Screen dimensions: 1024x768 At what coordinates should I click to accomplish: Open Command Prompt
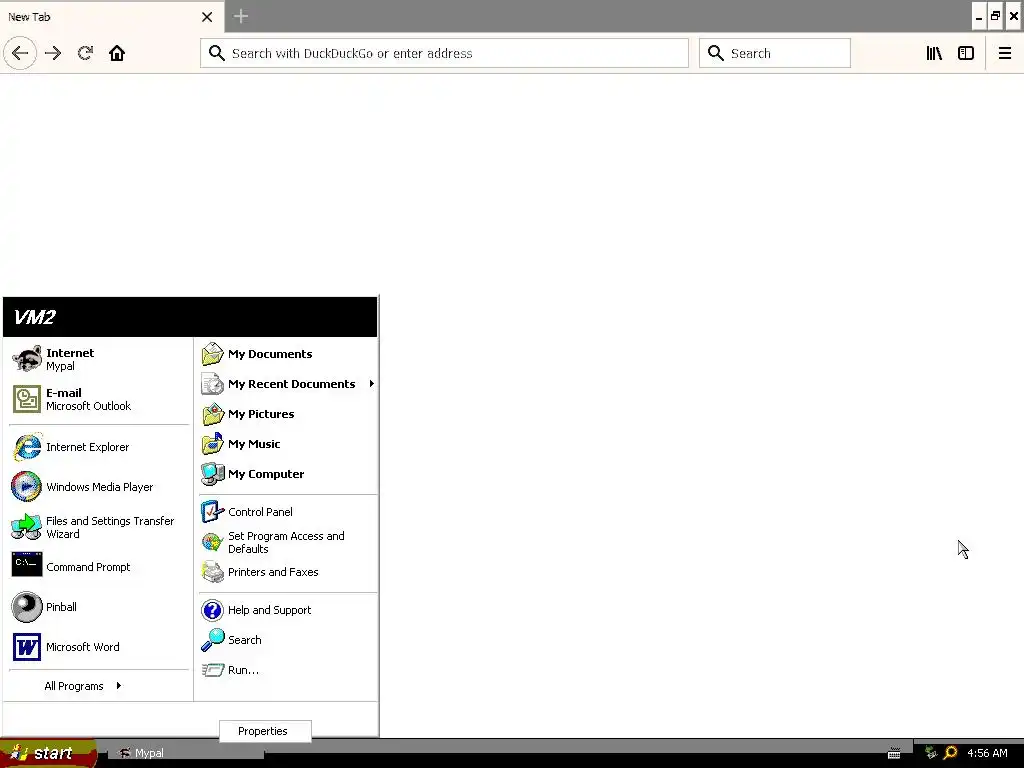(99, 567)
